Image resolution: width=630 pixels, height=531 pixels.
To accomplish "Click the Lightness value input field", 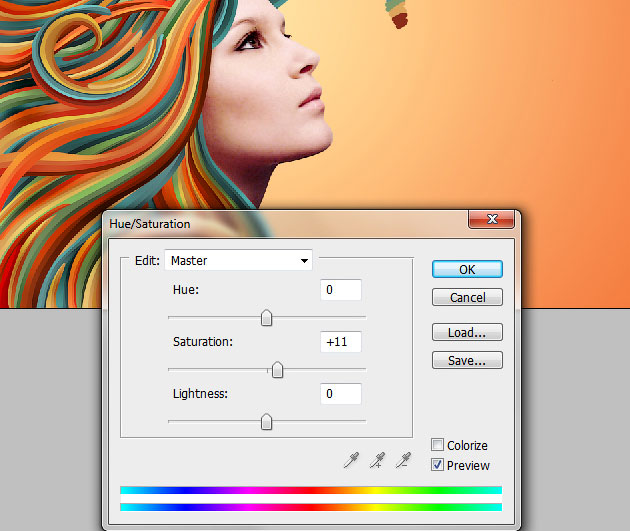I will tap(341, 394).
